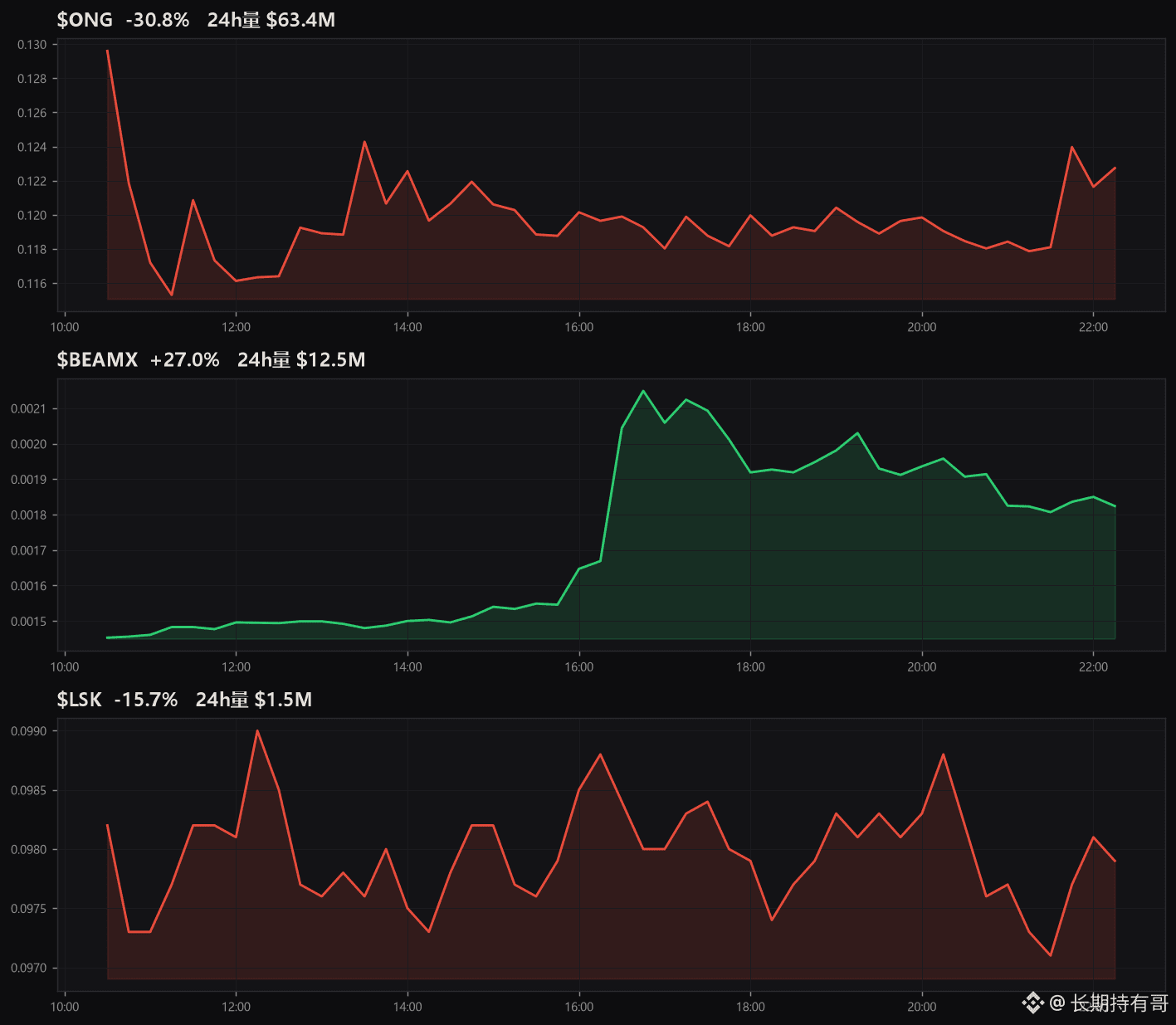Click the 0.0990 price axis label
This screenshot has width=1176, height=1025.
click(29, 731)
